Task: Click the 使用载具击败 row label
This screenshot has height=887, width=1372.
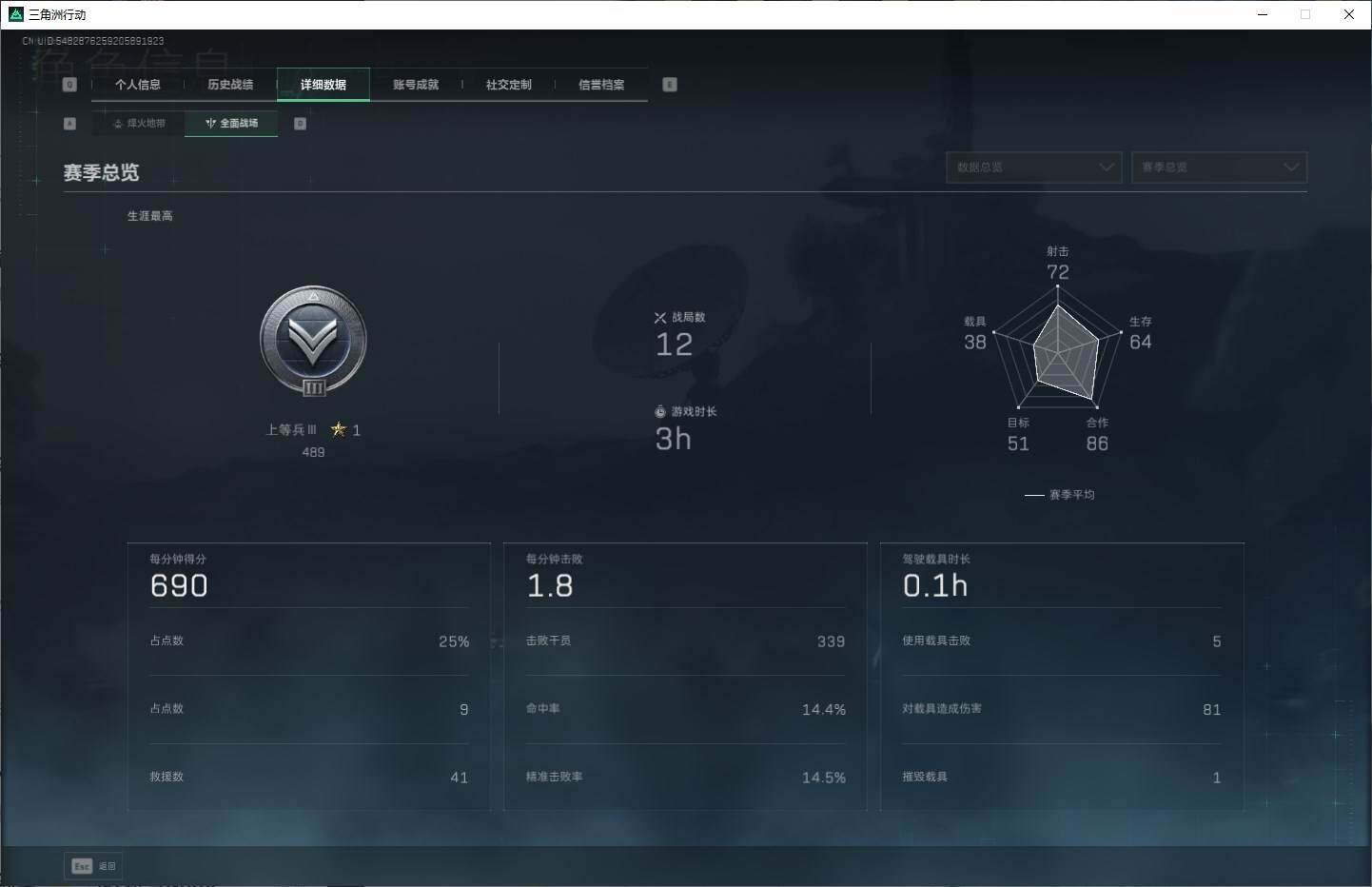Action: [x=936, y=641]
